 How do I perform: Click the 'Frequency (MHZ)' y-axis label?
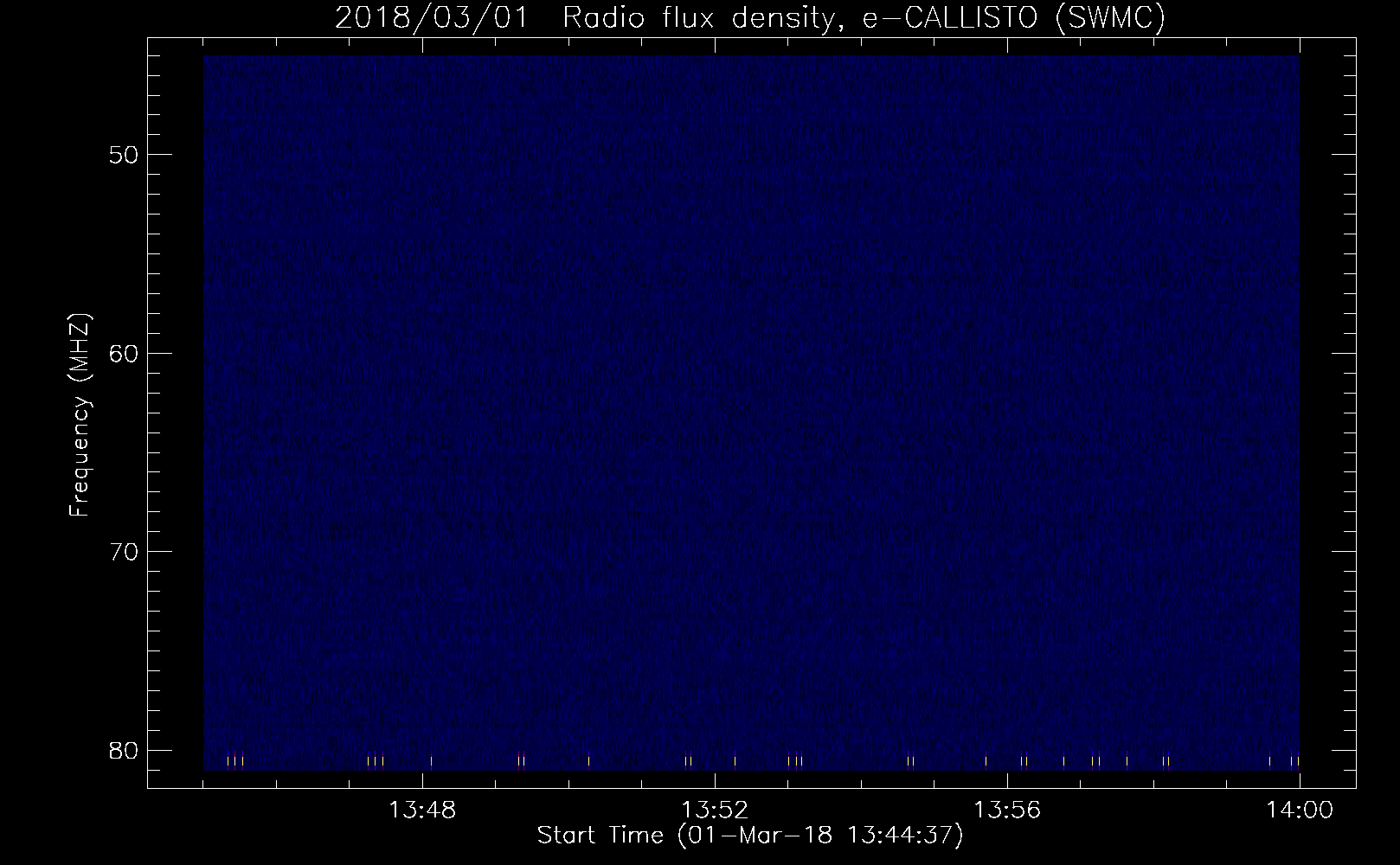coord(80,415)
